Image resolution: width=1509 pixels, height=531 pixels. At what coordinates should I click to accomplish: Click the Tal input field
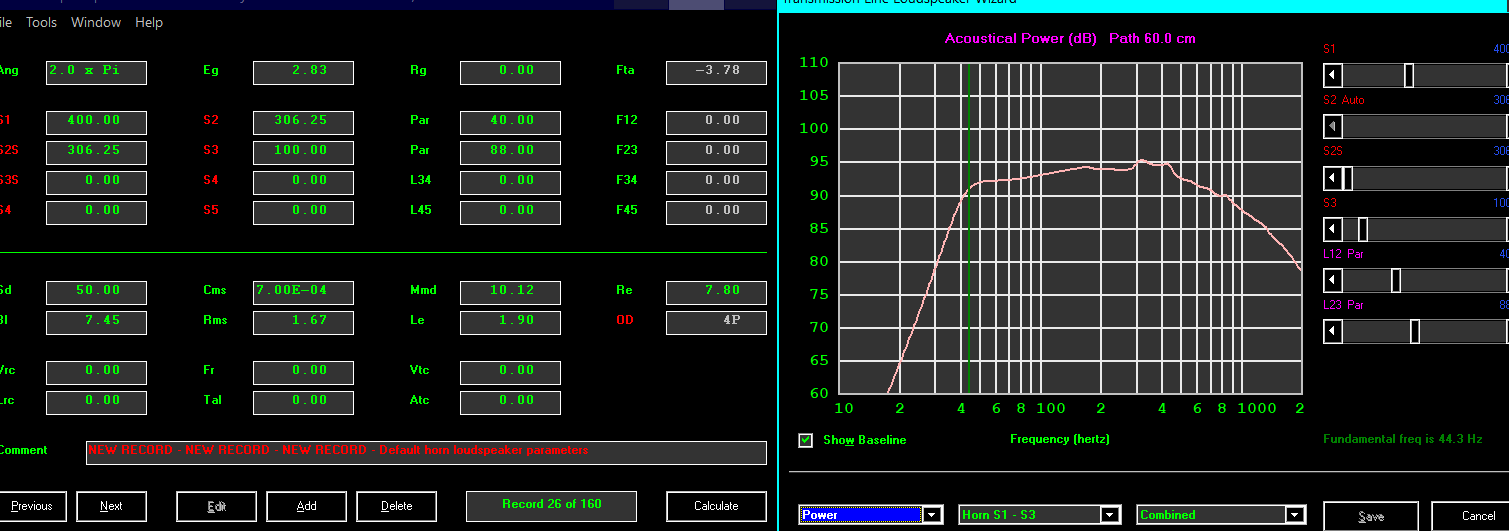pos(303,402)
